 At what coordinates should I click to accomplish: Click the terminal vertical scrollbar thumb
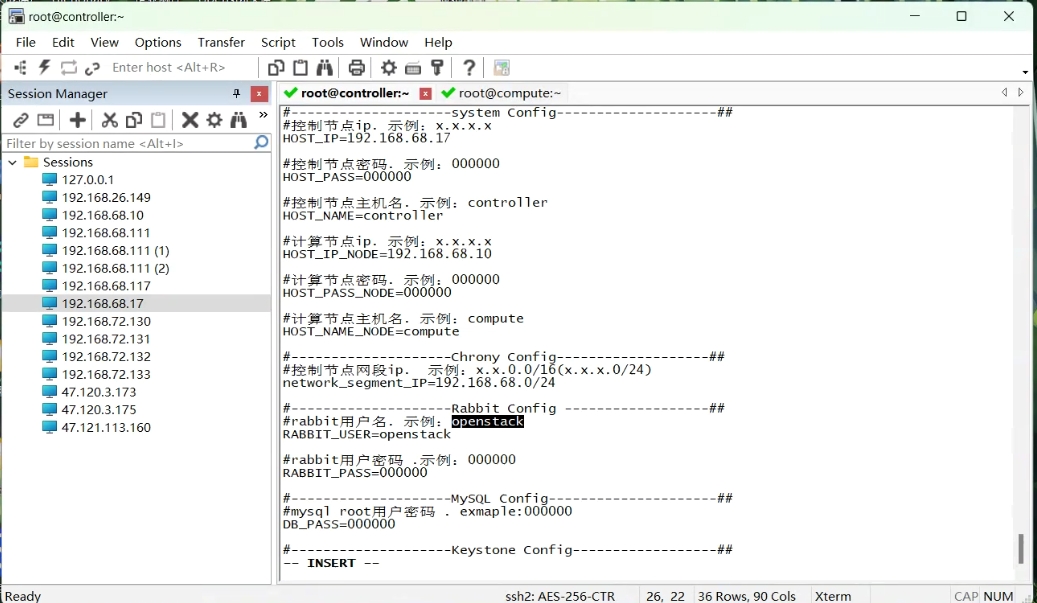pyautogui.click(x=1021, y=548)
